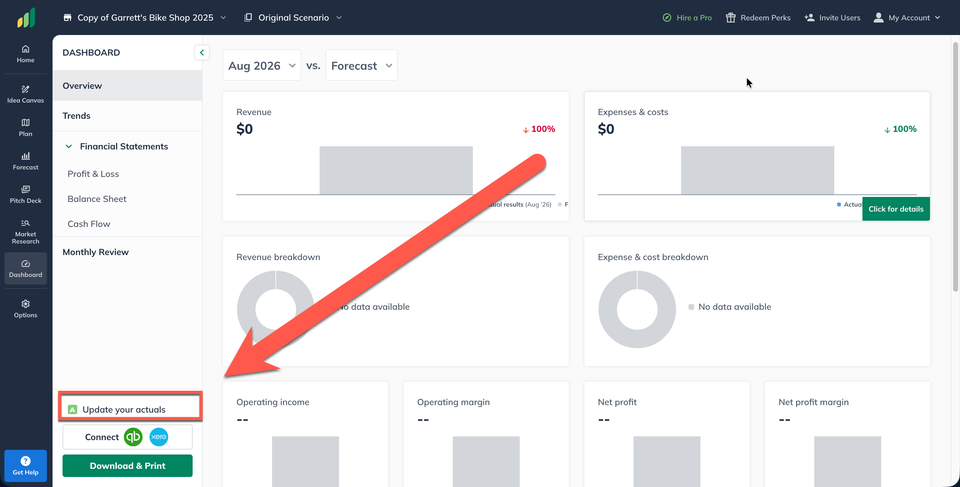Click Update your actuals
The image size is (960, 487).
130,408
